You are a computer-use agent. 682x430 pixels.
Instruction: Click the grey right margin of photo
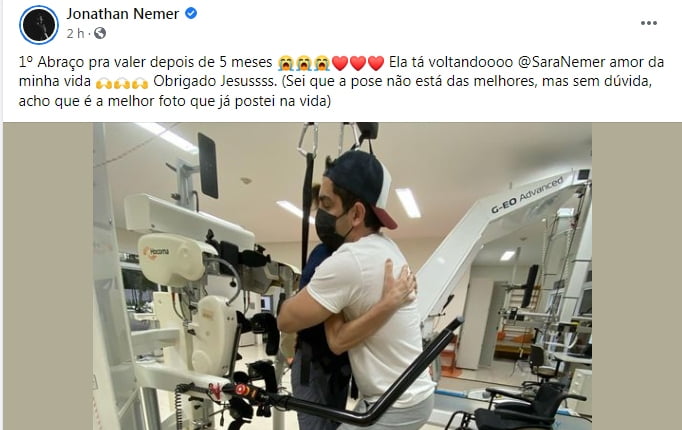click(637, 276)
